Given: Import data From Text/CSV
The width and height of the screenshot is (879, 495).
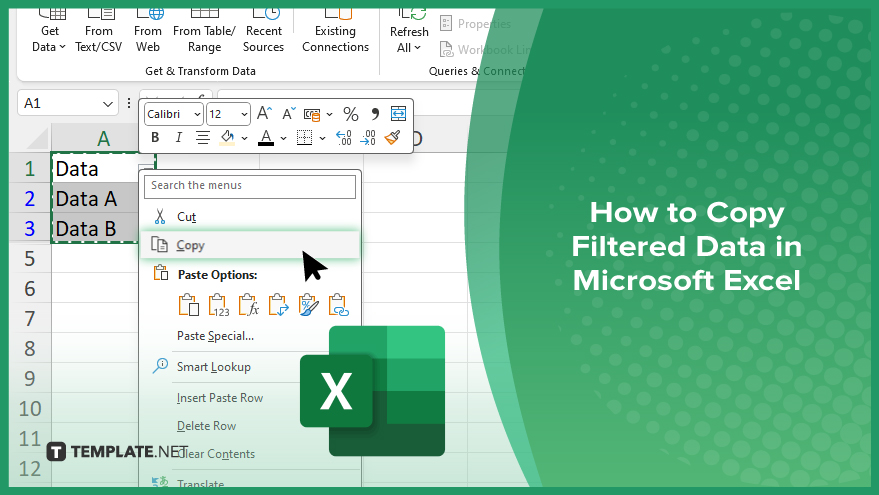Looking at the screenshot, I should point(99,31).
